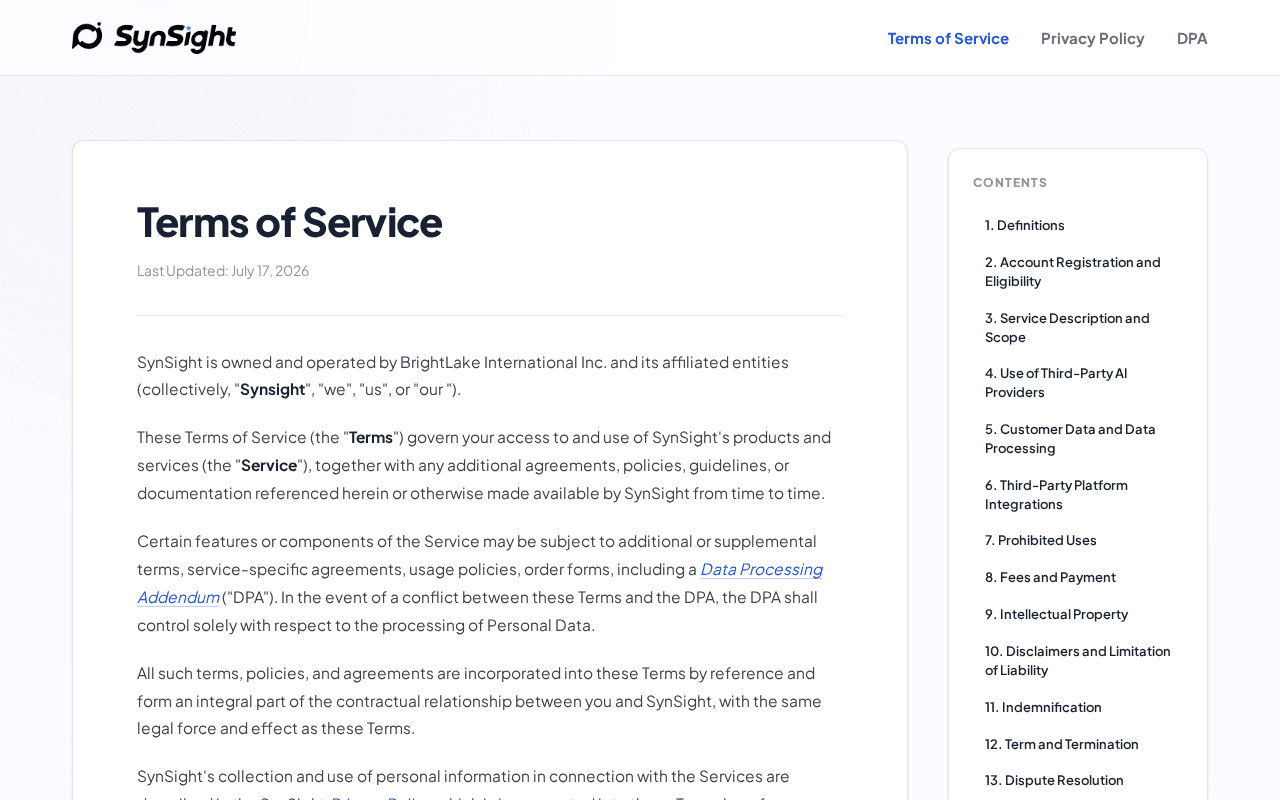Click the bold "Service" defined term
This screenshot has width=1280, height=800.
click(x=269, y=465)
